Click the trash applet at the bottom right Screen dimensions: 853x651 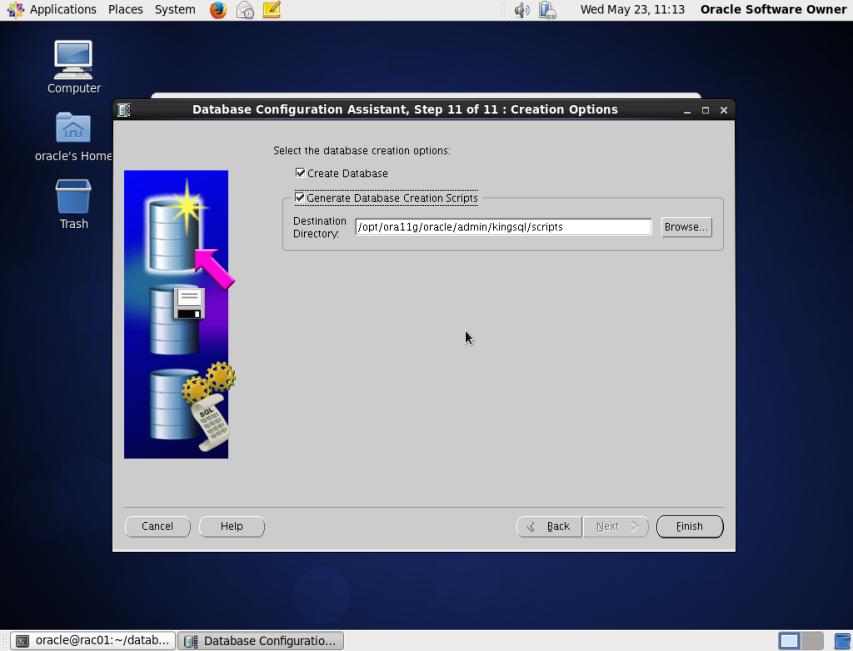tap(840, 640)
